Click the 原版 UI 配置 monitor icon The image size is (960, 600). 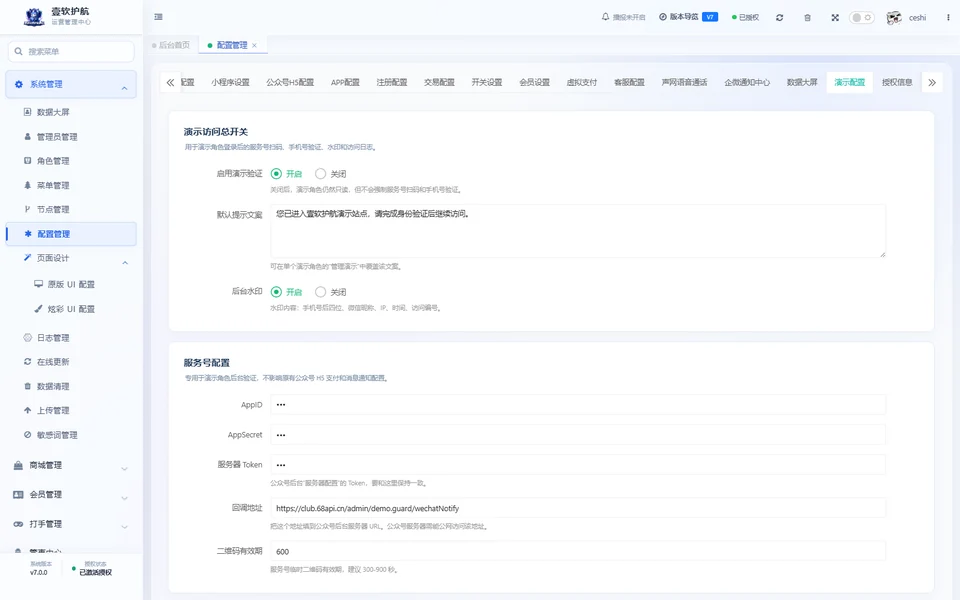[39, 284]
